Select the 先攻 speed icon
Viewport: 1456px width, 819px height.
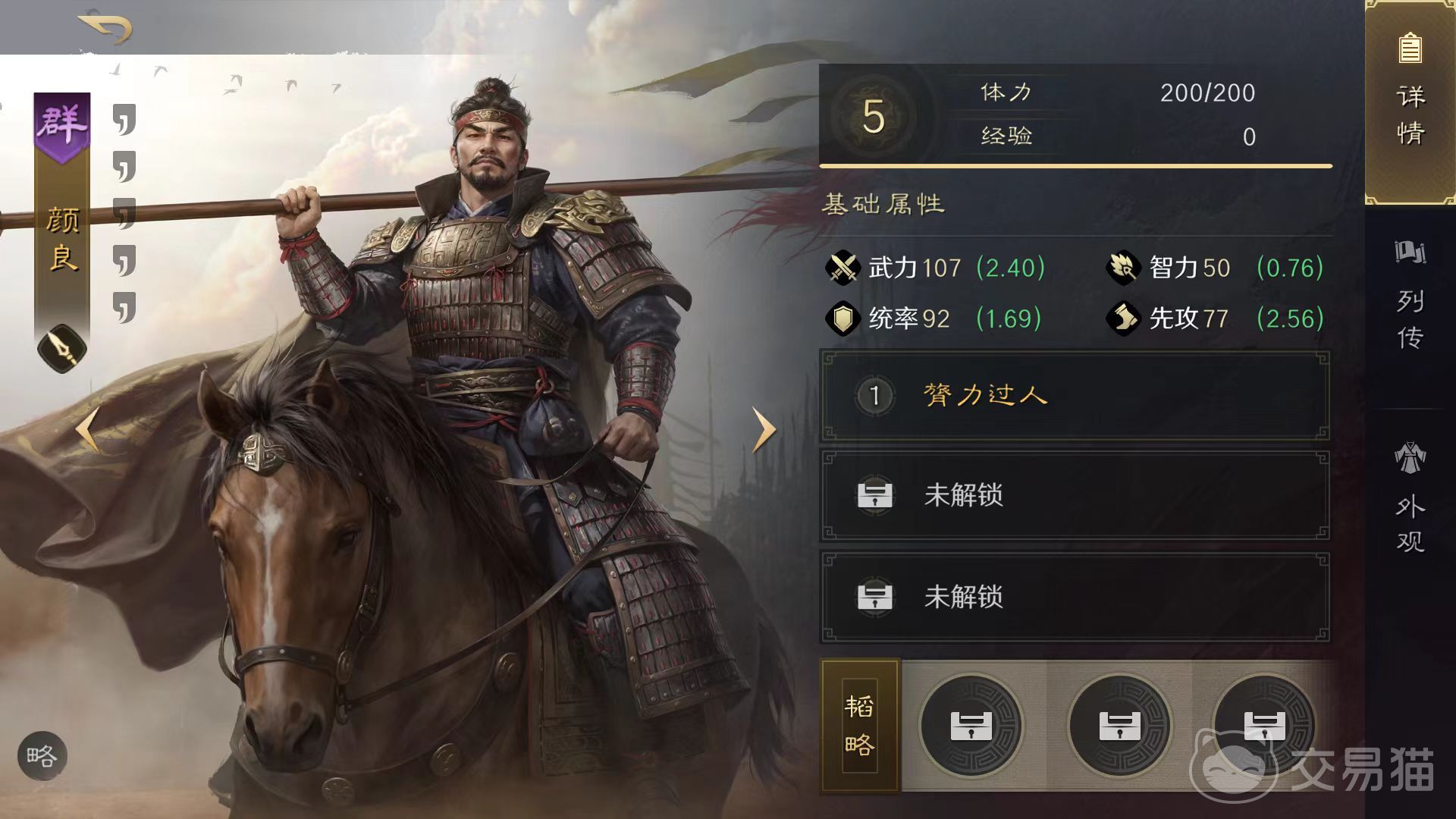click(x=1123, y=318)
